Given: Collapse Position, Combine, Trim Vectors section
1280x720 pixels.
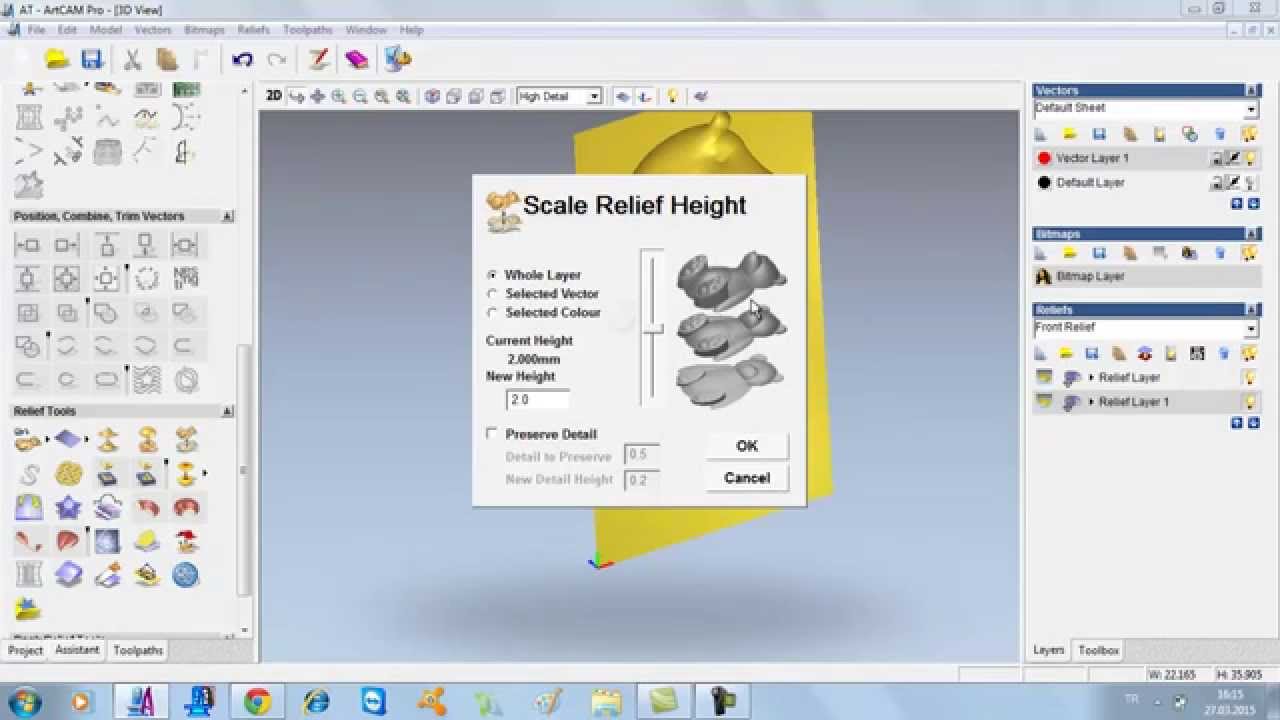Looking at the screenshot, I should click(x=228, y=216).
